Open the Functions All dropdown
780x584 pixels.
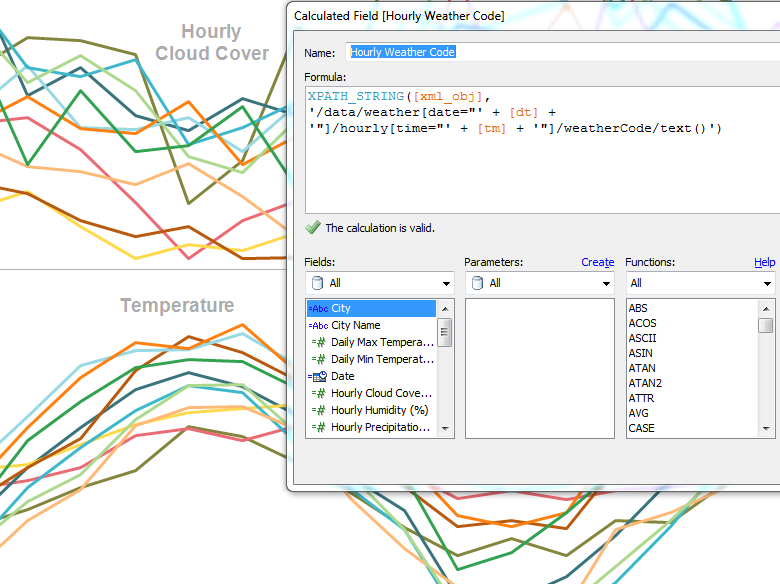(700, 283)
